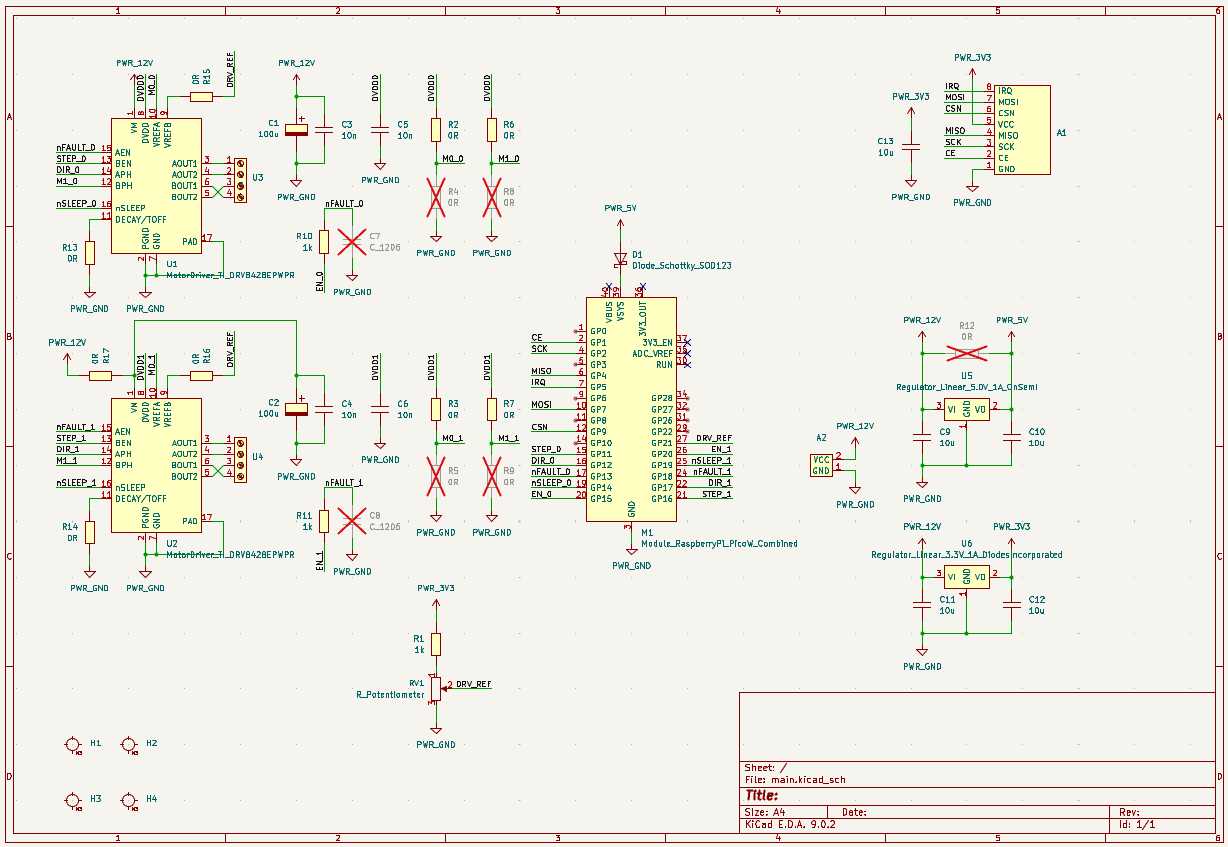This screenshot has height=847, width=1228.
Task: Toggle the do-not-populate cross on resistor R4
Action: pyautogui.click(x=434, y=197)
